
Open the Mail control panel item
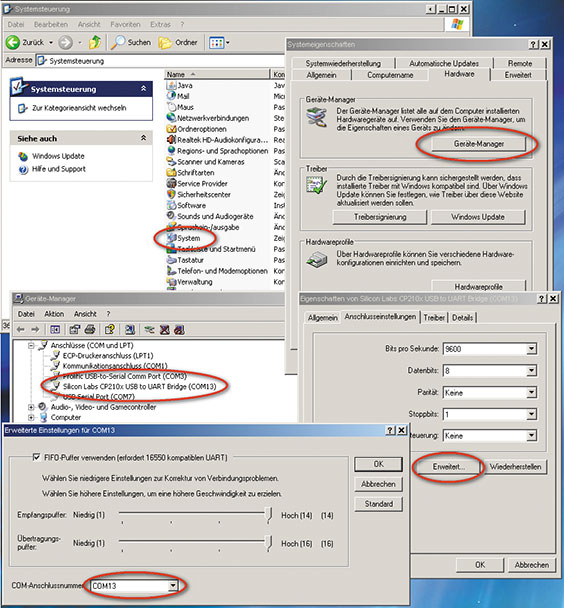(178, 96)
